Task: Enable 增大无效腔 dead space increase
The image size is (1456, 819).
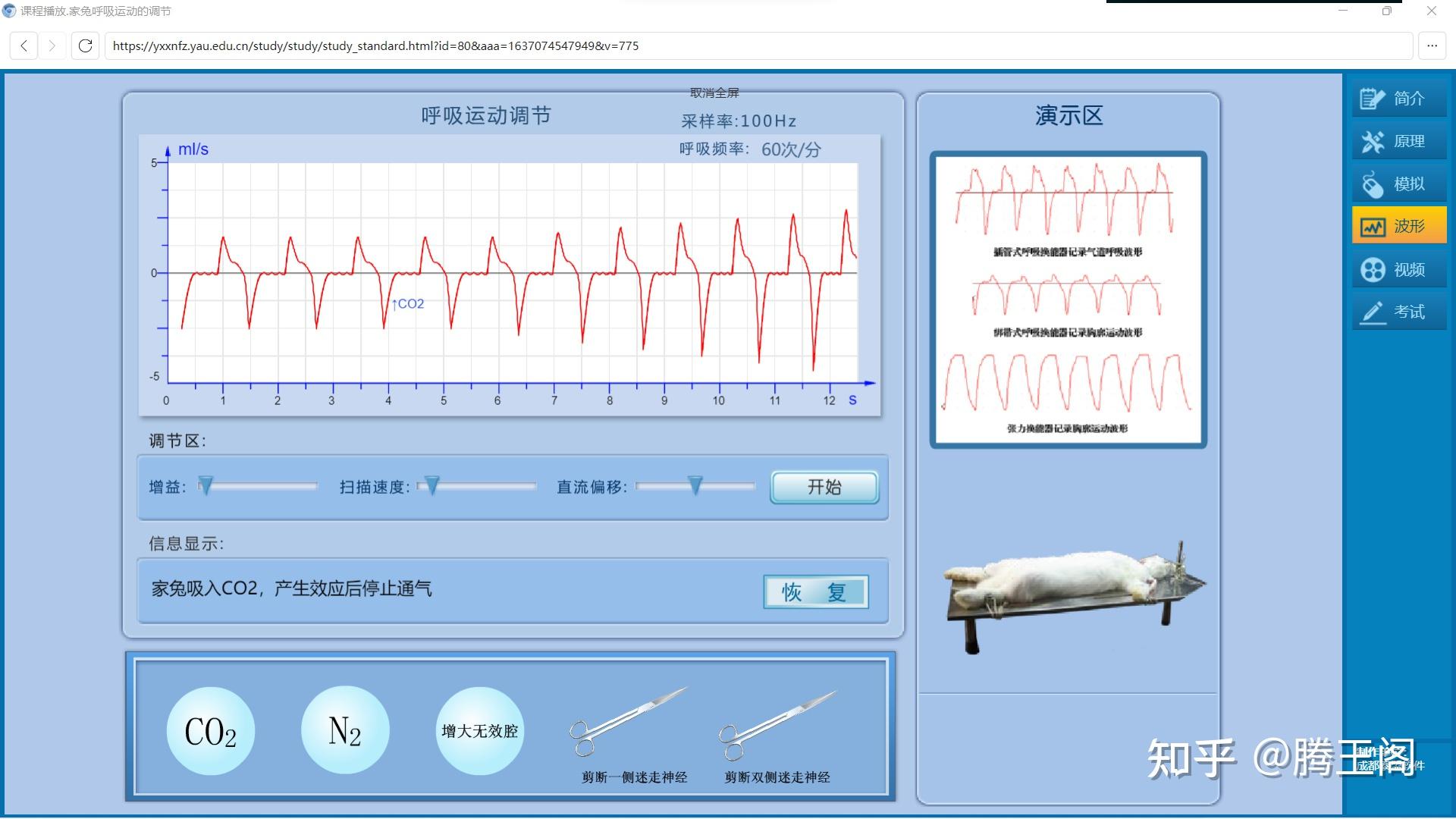Action: pos(479,730)
